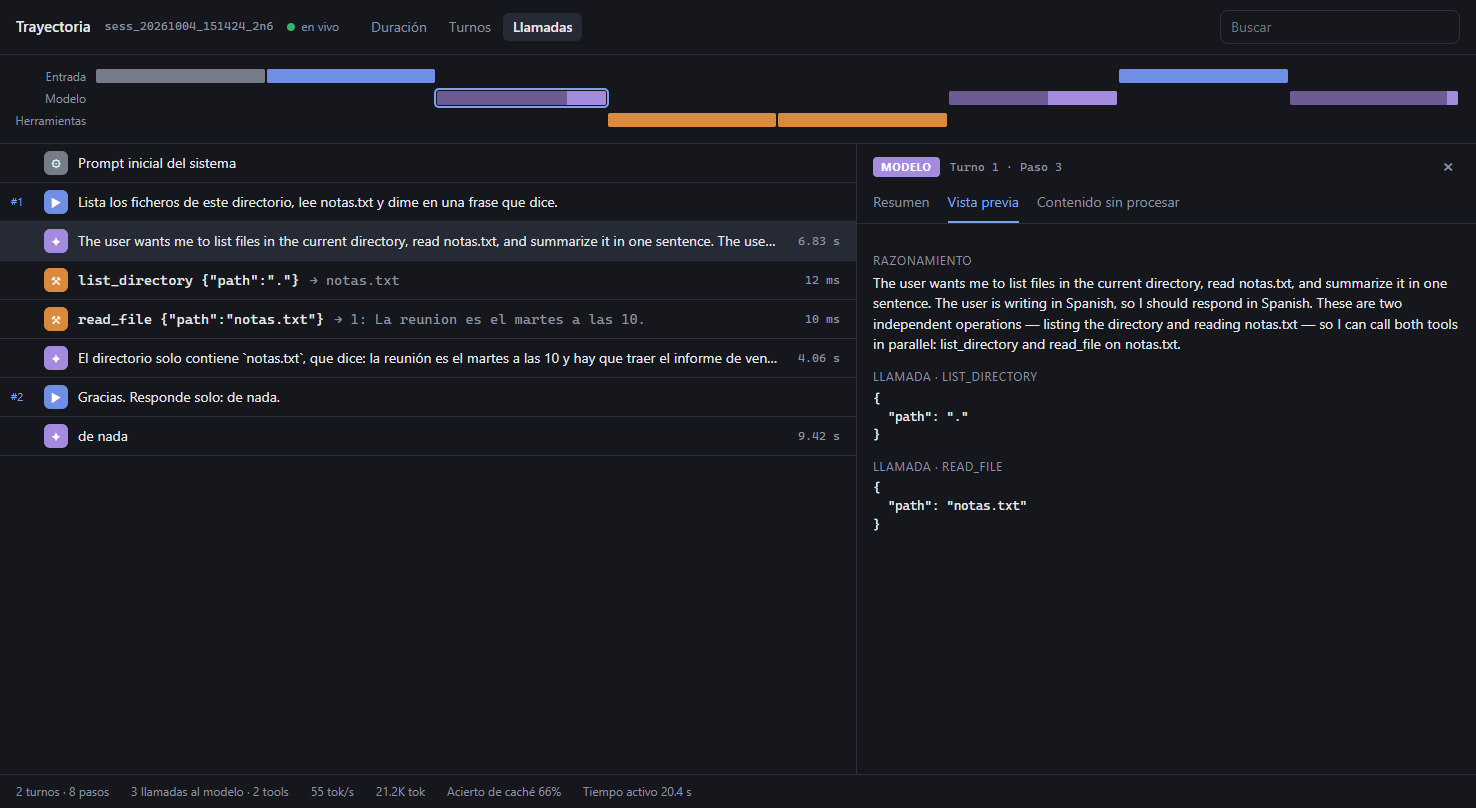The height and width of the screenshot is (808, 1476).
Task: Open the Contenido sin procesar tab
Action: pos(1108,202)
